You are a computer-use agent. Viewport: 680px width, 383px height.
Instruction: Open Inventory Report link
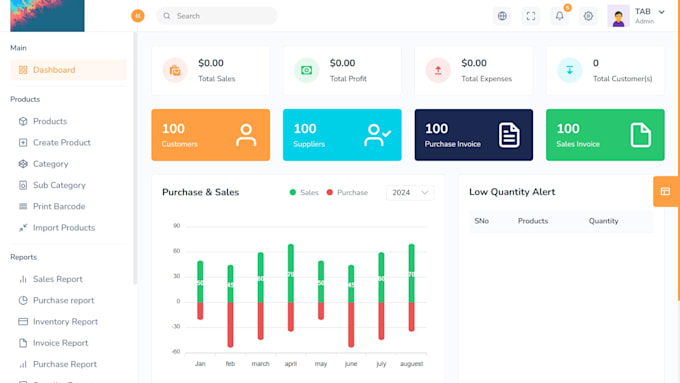tap(65, 322)
